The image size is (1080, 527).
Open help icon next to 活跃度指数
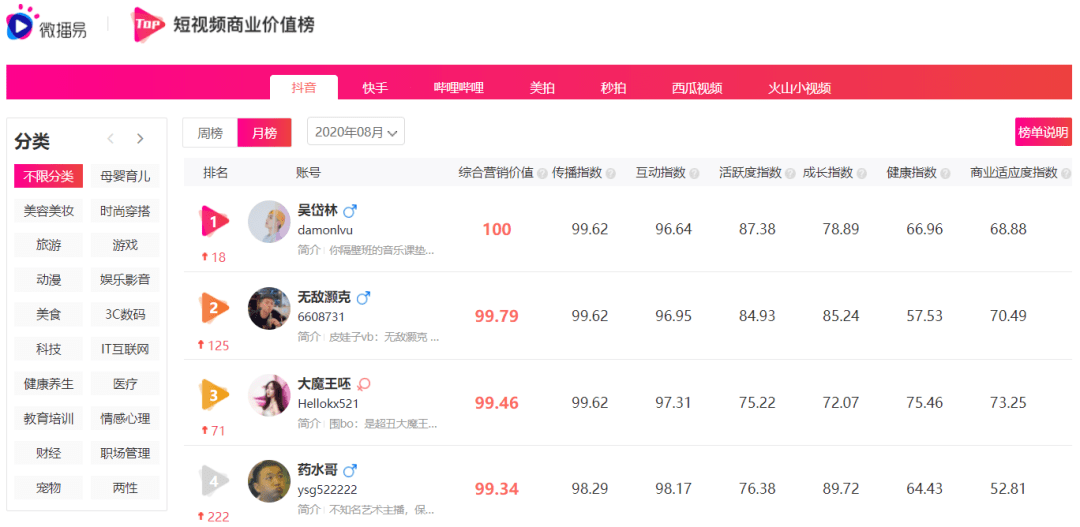790,174
